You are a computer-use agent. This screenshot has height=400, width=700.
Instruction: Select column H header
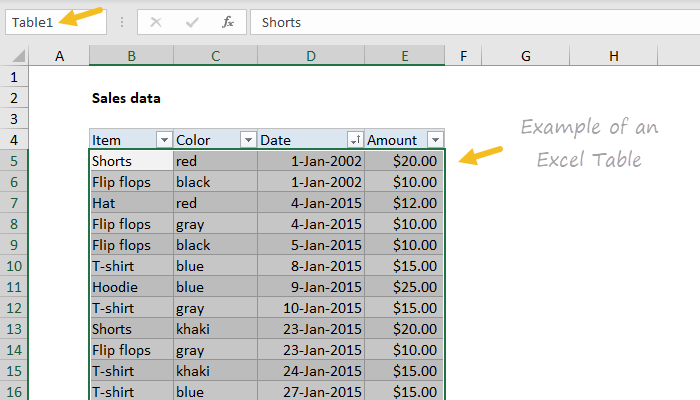point(613,57)
